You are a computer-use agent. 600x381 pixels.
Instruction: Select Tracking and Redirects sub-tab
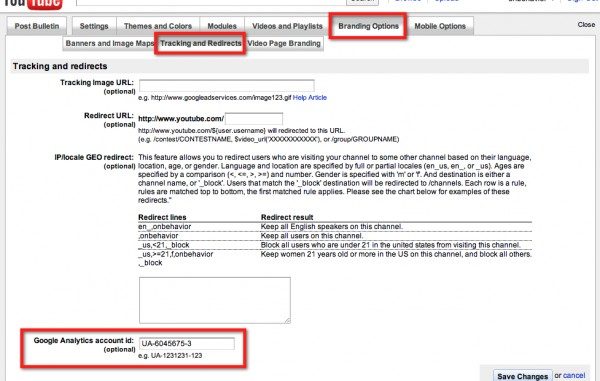coord(201,44)
